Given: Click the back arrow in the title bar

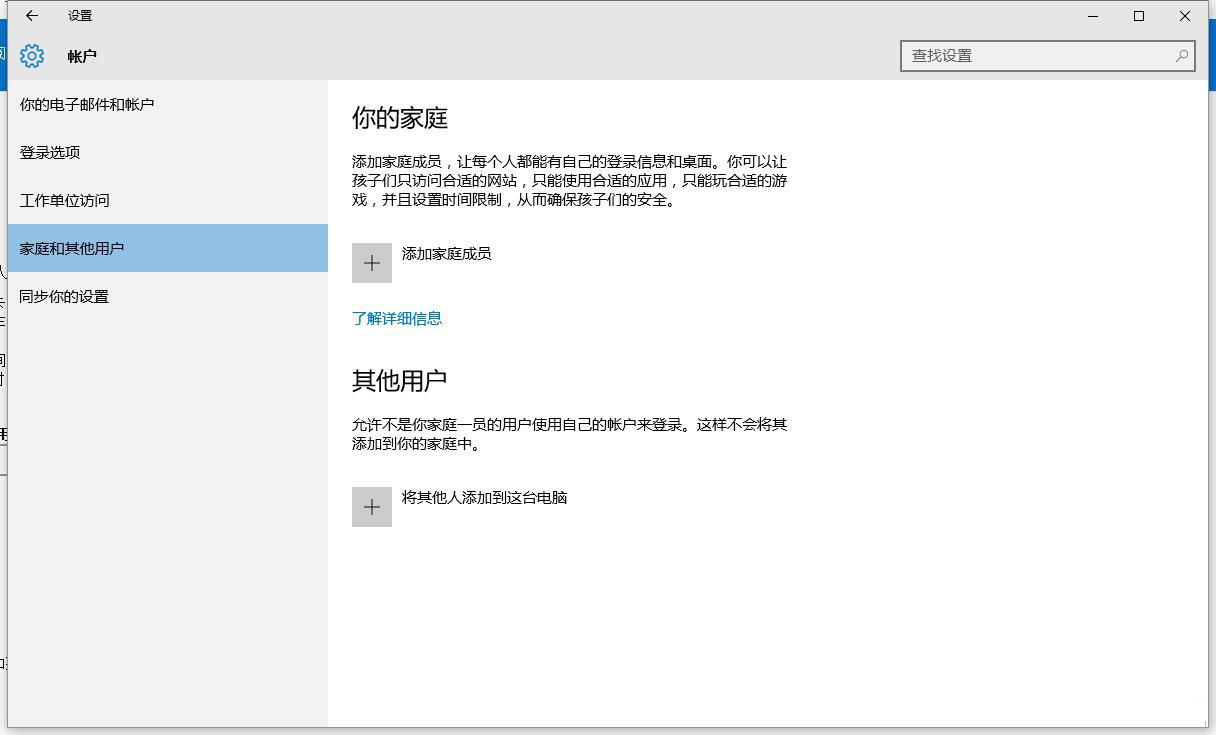Looking at the screenshot, I should click(x=32, y=16).
